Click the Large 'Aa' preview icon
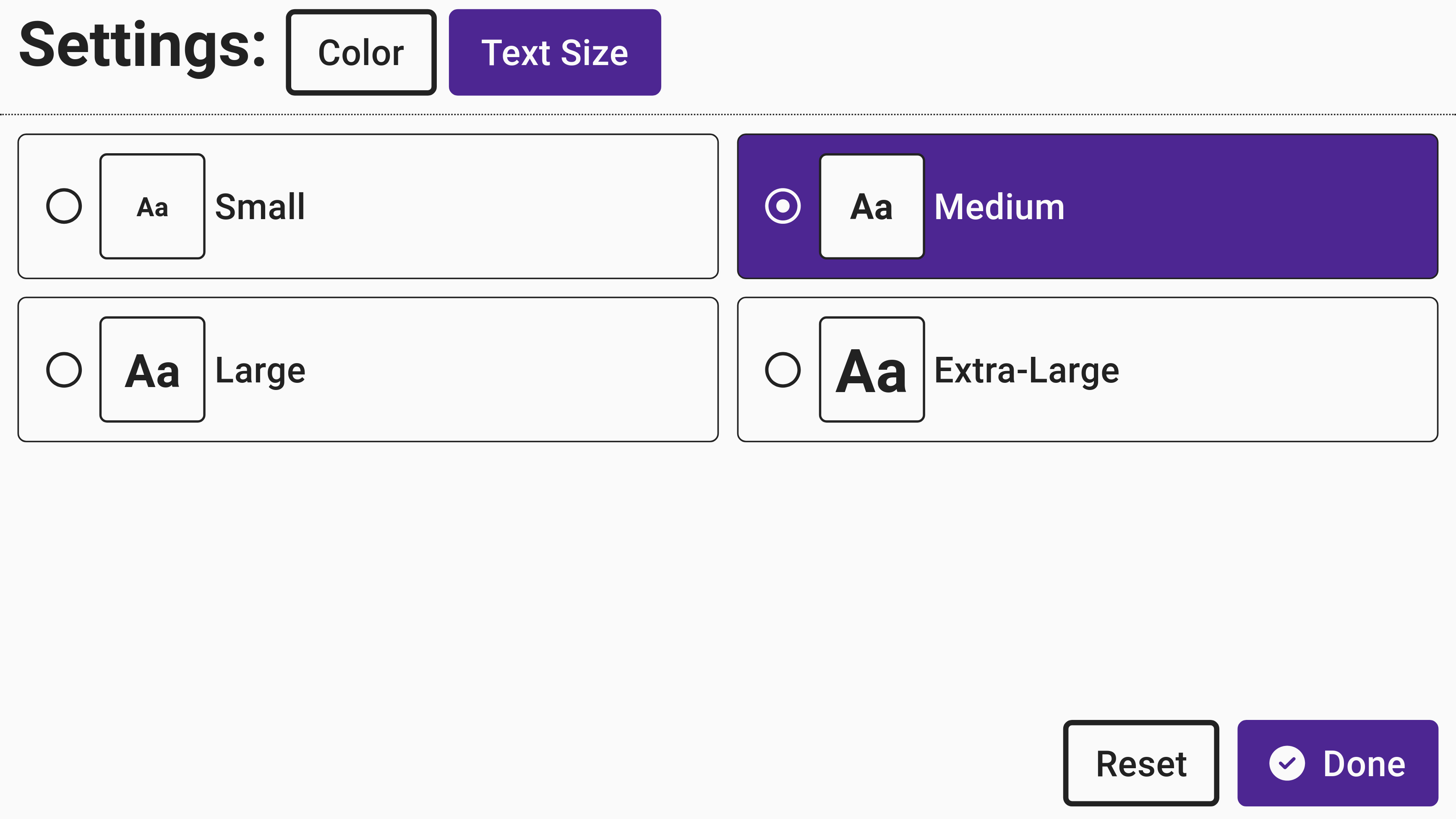The height and width of the screenshot is (819, 1456). point(152,370)
